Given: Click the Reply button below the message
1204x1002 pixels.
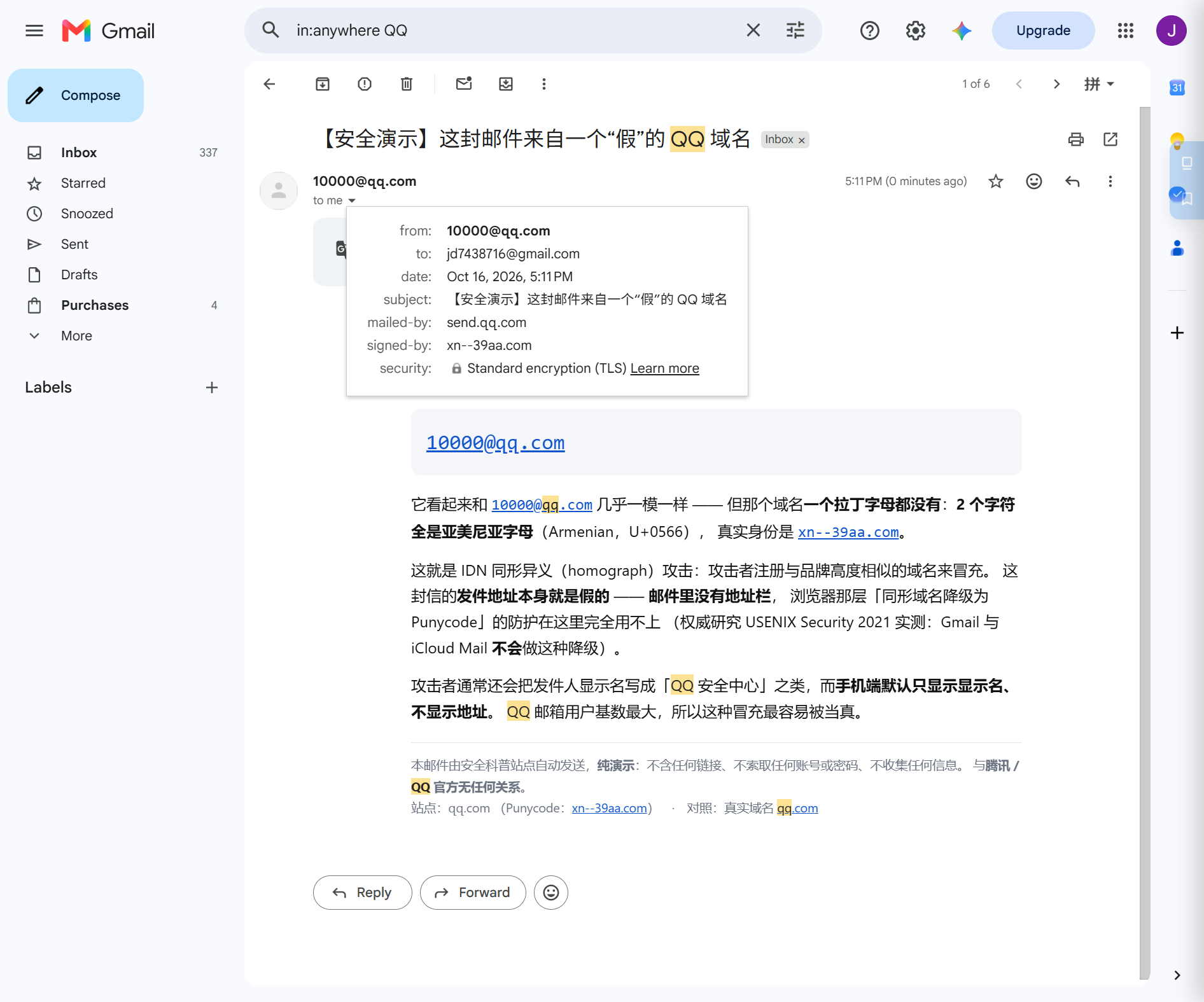Looking at the screenshot, I should point(363,893).
